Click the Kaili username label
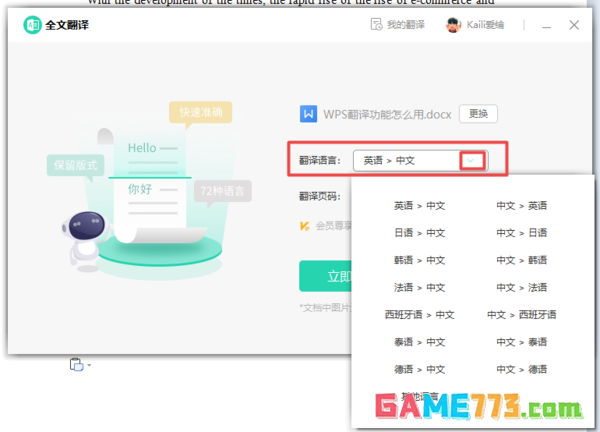The width and height of the screenshot is (600, 432). [x=485, y=25]
